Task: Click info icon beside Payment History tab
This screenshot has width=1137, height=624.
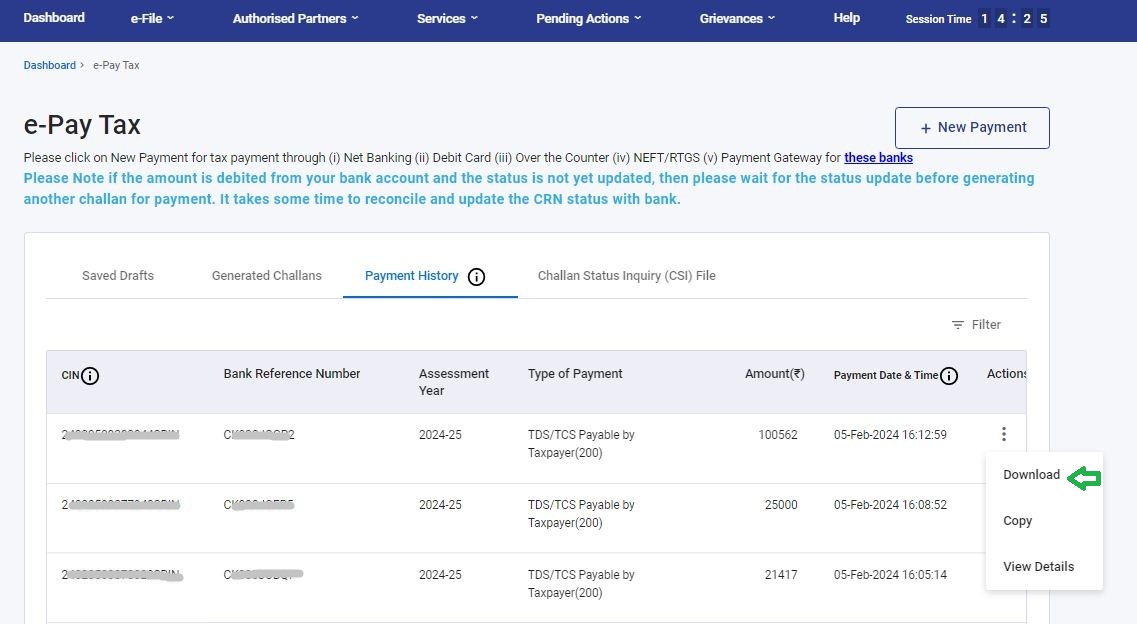Action: [476, 277]
